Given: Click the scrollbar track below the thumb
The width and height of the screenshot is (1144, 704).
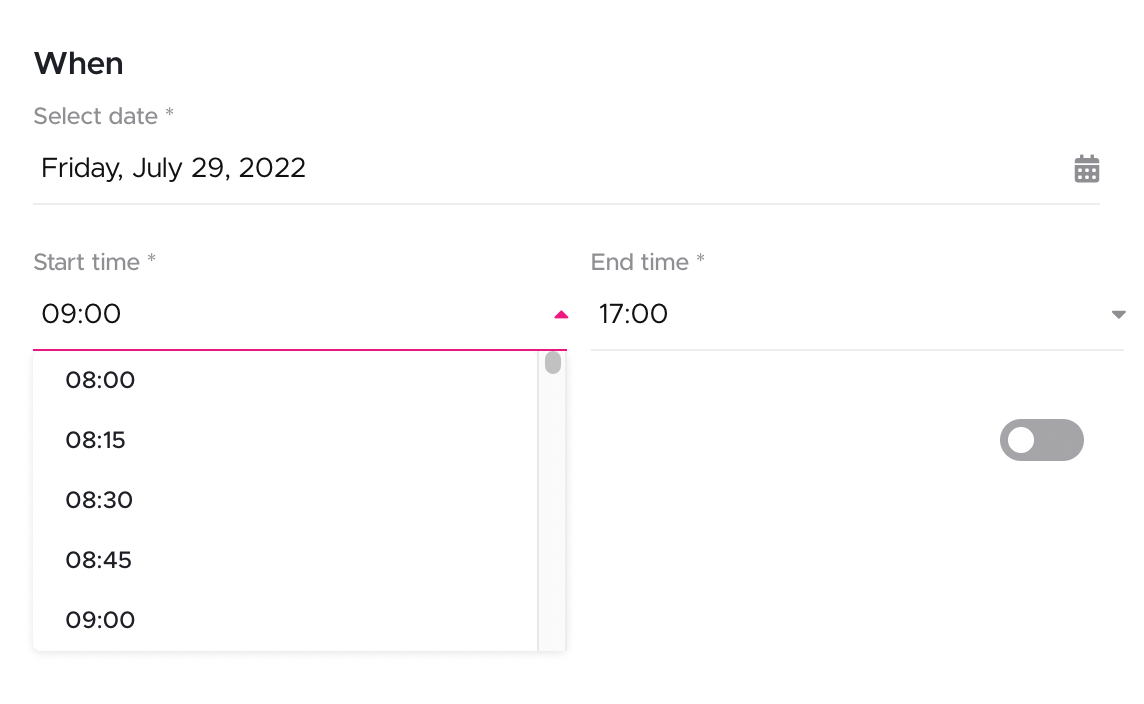Looking at the screenshot, I should pyautogui.click(x=553, y=520).
